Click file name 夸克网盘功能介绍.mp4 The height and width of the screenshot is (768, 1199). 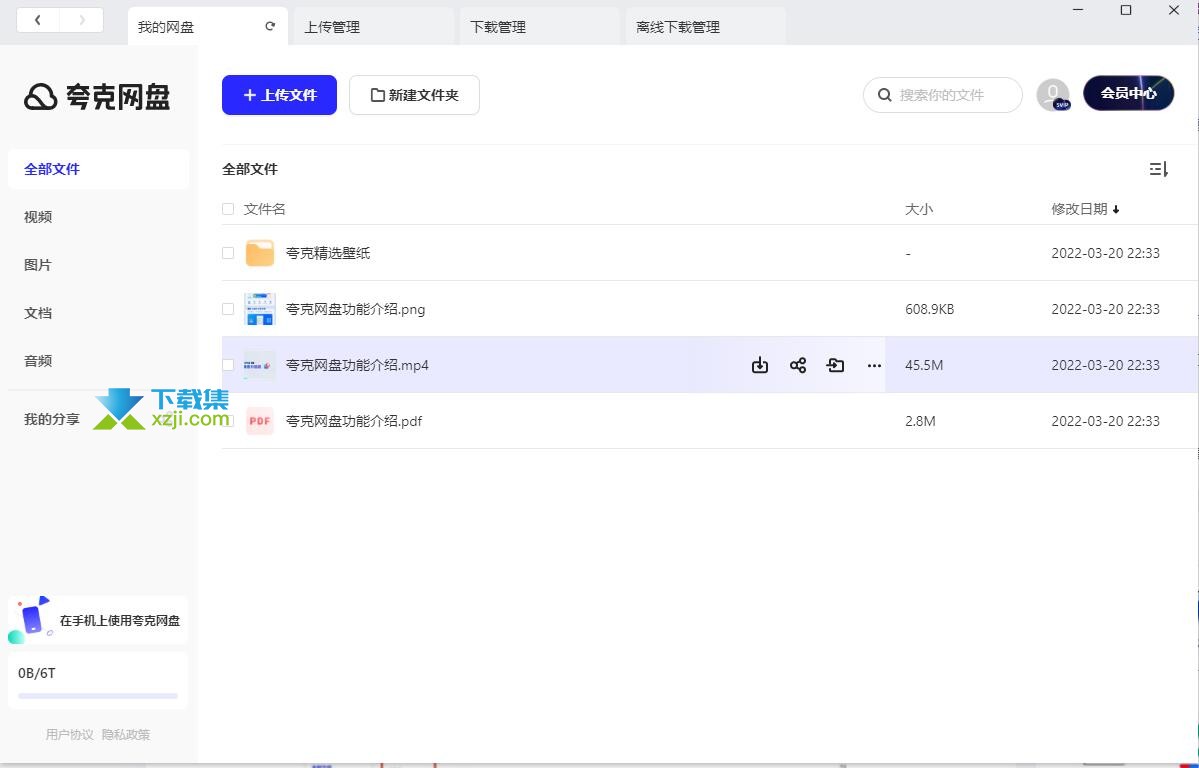tap(357, 365)
